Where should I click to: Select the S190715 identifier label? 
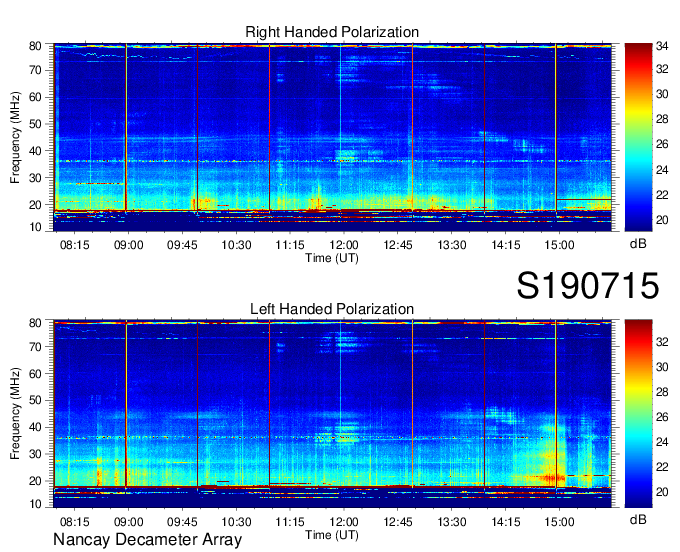pos(588,286)
